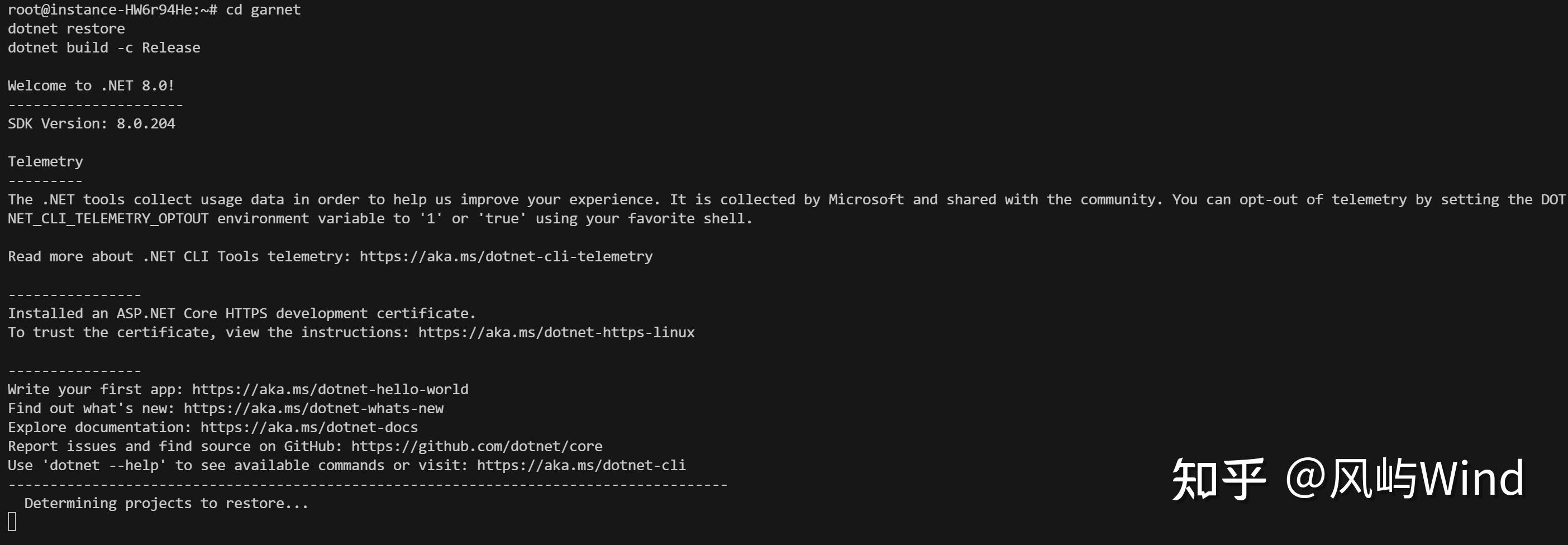Click the 'cd garnet' command text
The height and width of the screenshot is (545, 1568).
point(263,11)
